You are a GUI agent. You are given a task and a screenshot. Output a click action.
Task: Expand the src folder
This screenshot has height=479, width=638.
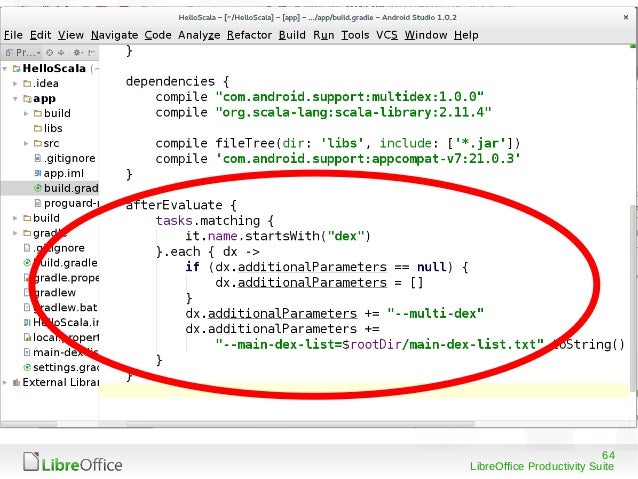tap(26, 143)
